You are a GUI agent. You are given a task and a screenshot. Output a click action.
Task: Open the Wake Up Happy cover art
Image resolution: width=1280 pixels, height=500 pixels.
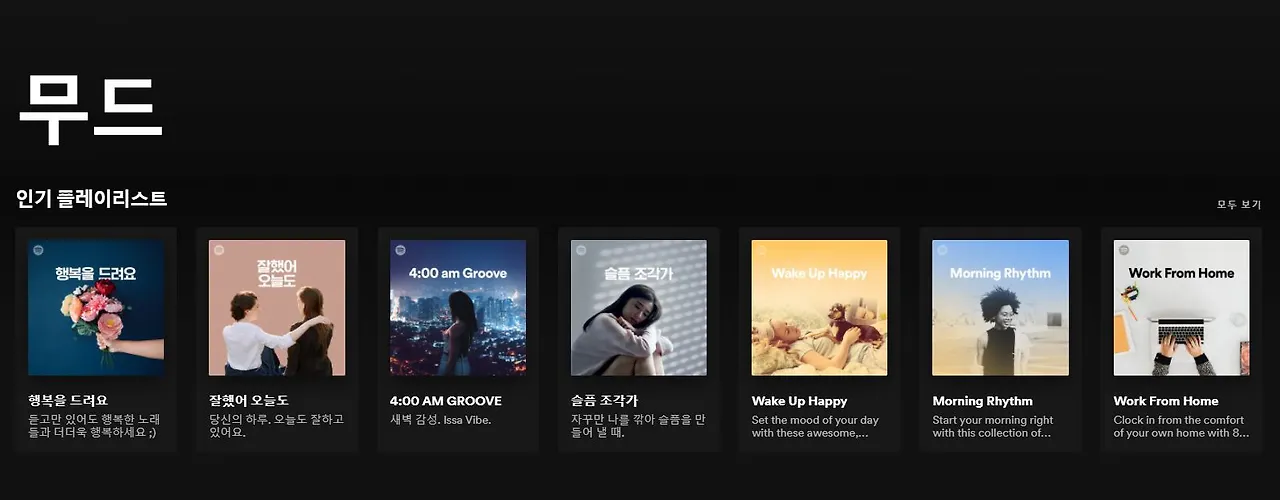tap(820, 308)
